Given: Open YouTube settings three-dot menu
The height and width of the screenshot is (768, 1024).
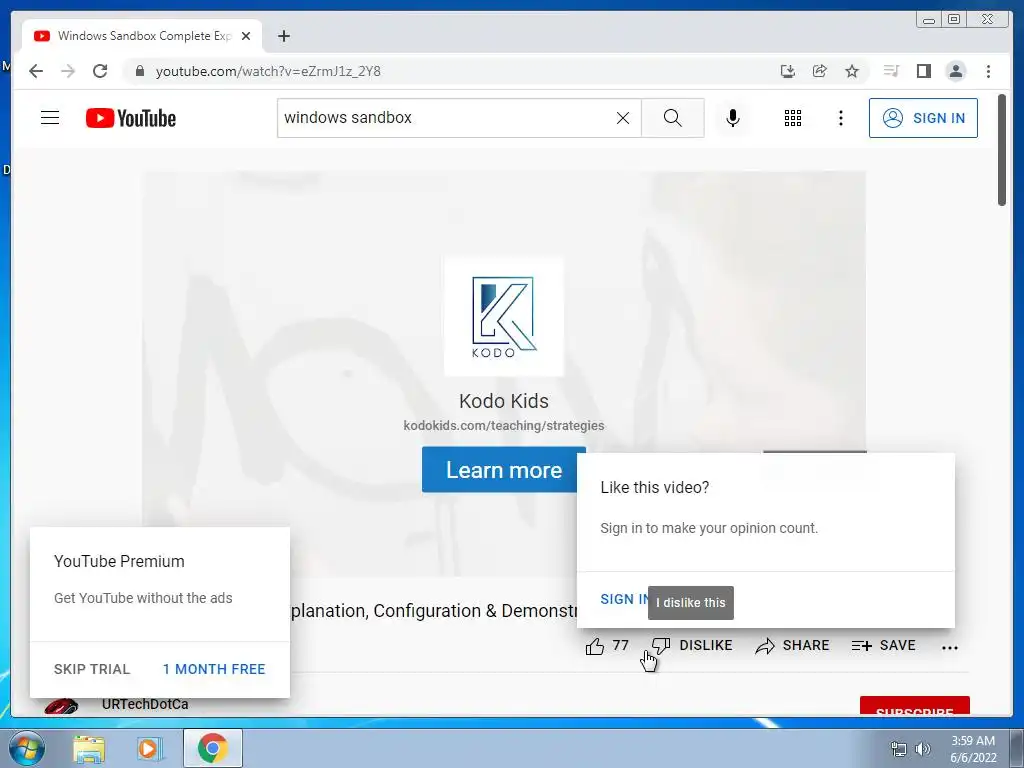Looking at the screenshot, I should coord(840,118).
